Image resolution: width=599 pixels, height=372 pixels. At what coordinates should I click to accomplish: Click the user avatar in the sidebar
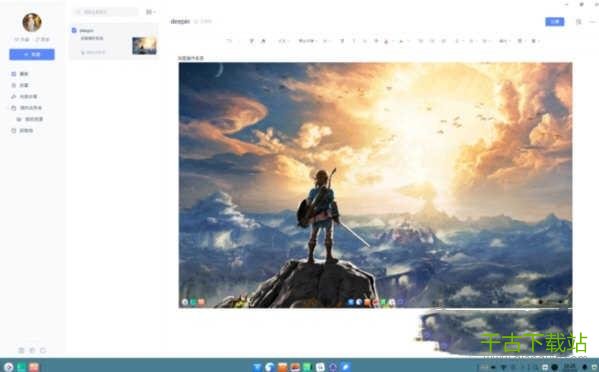pyautogui.click(x=32, y=22)
